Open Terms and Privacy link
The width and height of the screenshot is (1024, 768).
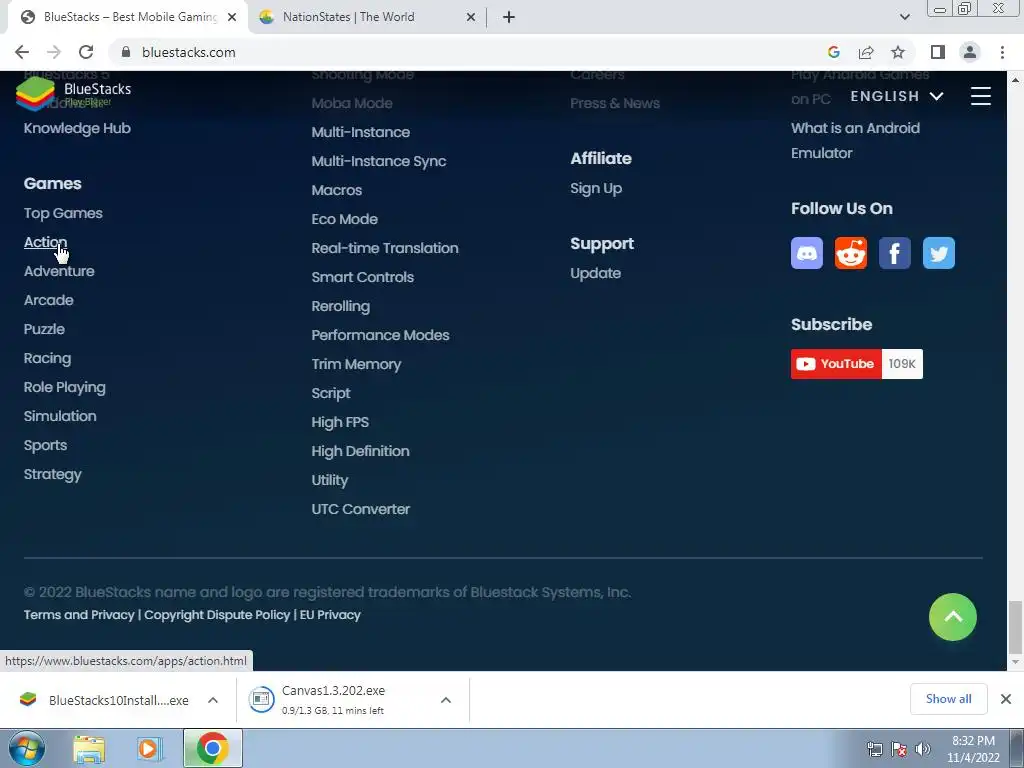click(79, 615)
